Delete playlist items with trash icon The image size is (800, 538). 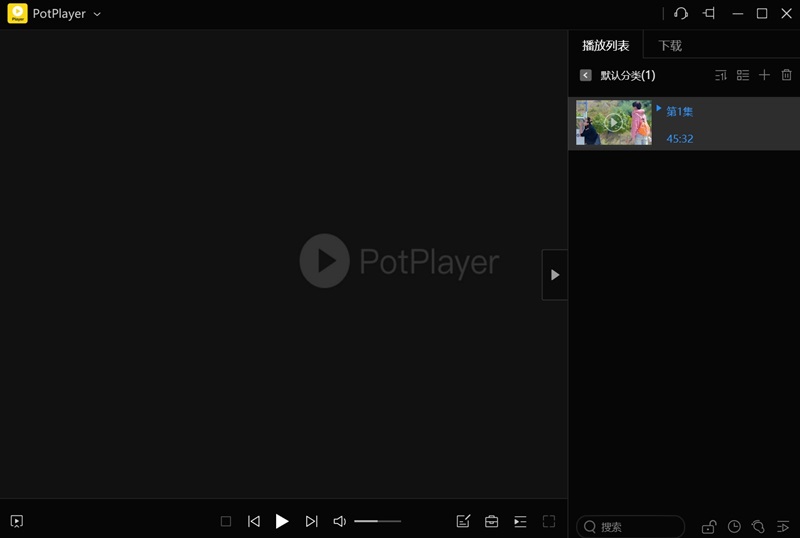coord(786,76)
